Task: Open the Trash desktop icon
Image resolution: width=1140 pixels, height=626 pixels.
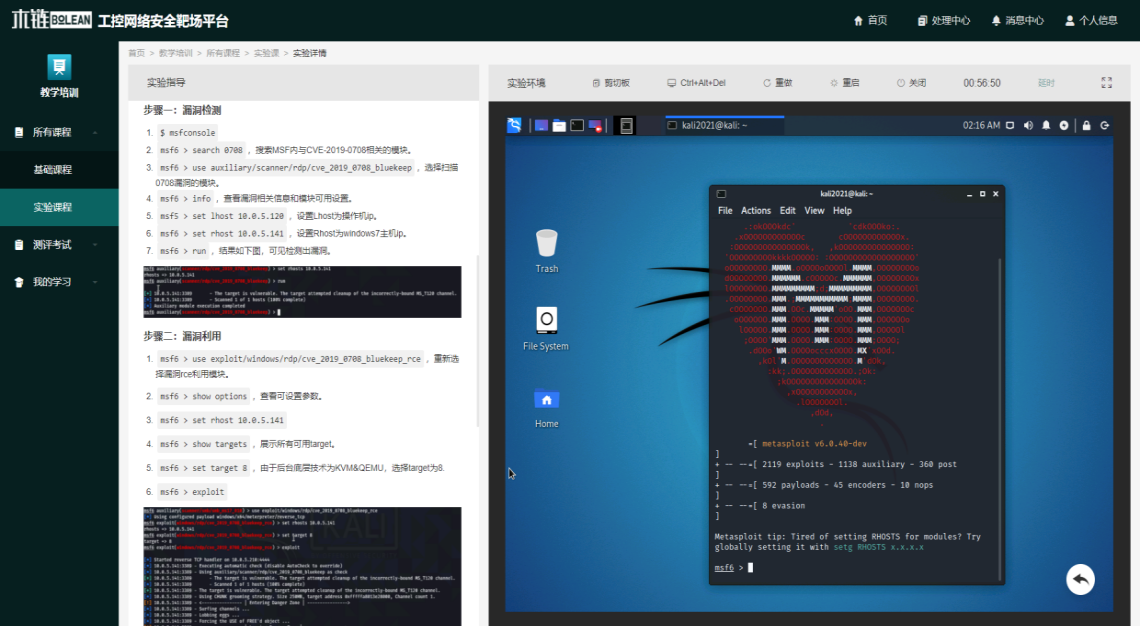Action: [546, 250]
